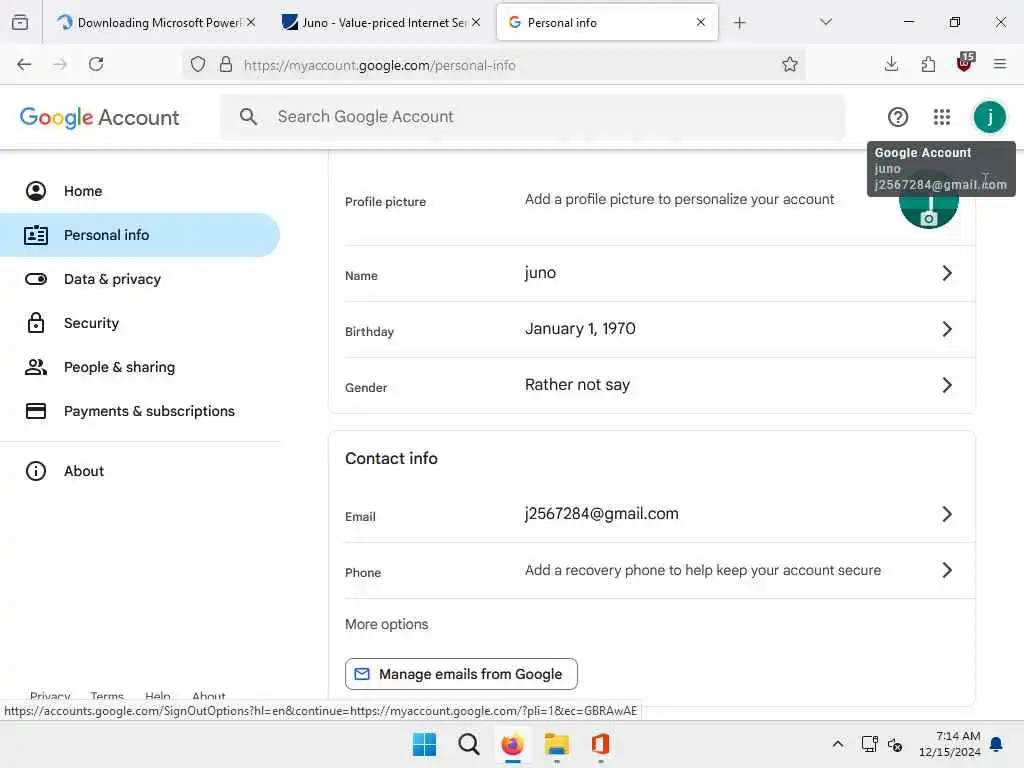Expand the Birthday row chevron
Viewport: 1024px width, 768px height.
pos(947,329)
